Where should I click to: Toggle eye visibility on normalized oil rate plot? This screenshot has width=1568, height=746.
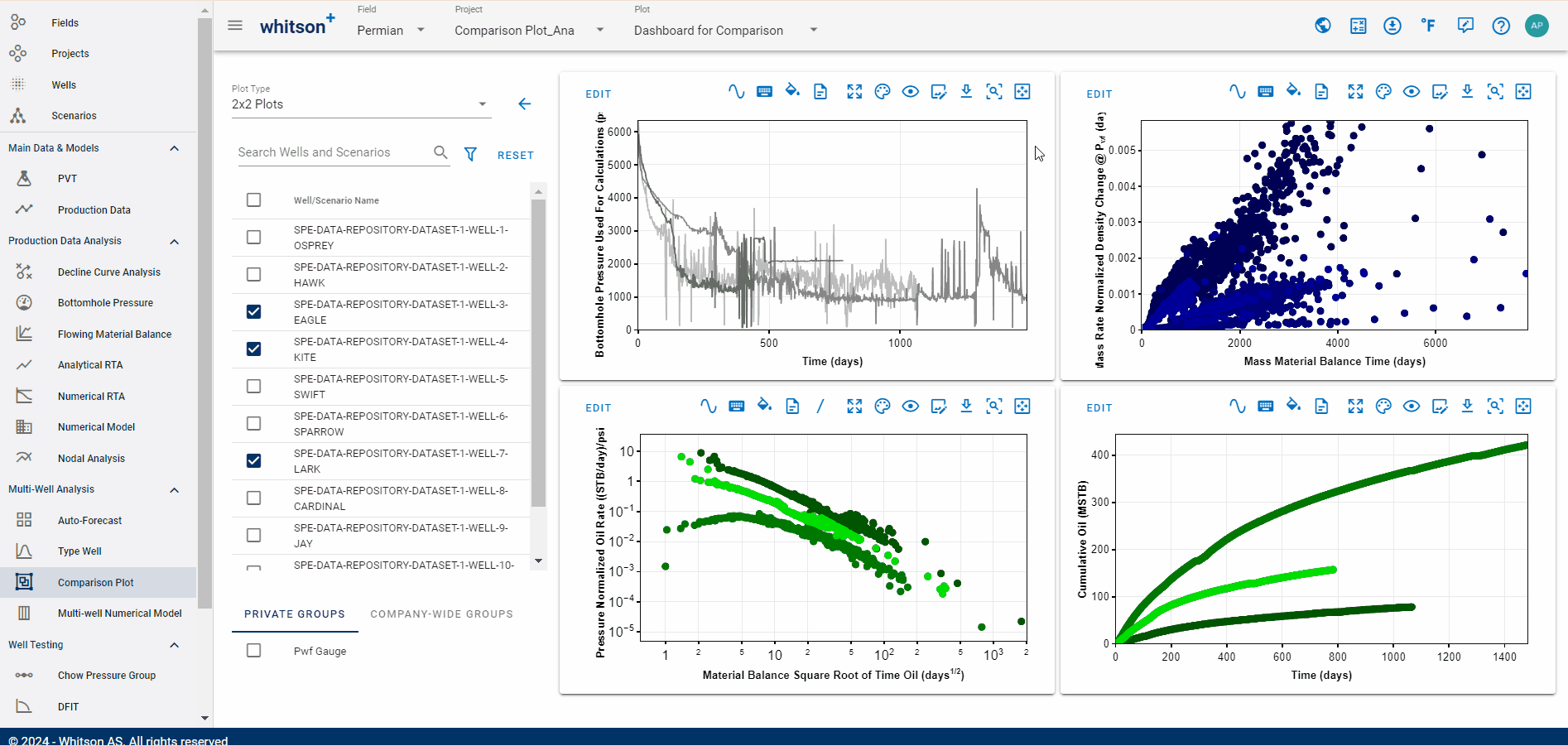click(x=911, y=406)
